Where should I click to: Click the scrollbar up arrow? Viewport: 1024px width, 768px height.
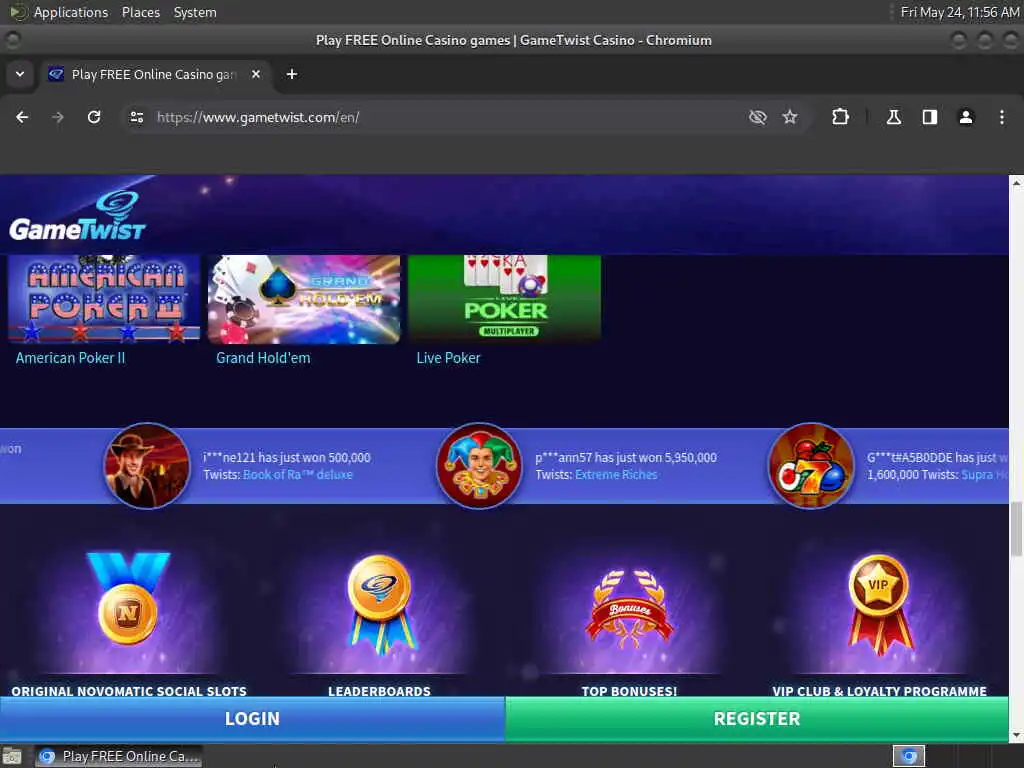click(x=1016, y=184)
